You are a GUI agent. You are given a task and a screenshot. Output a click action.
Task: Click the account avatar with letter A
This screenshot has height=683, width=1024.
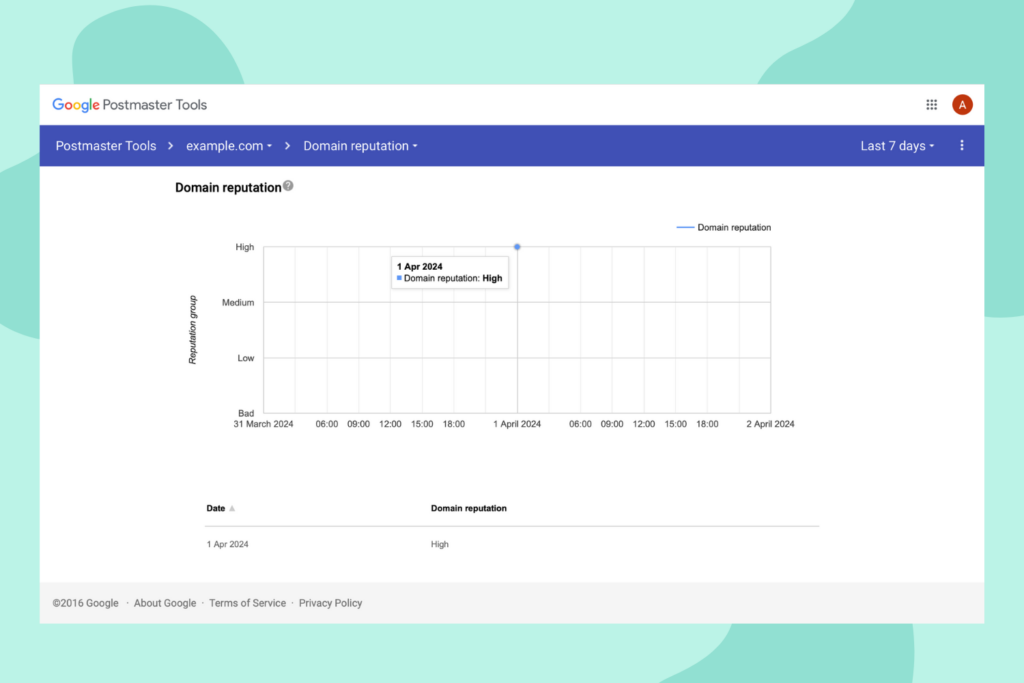pos(962,105)
